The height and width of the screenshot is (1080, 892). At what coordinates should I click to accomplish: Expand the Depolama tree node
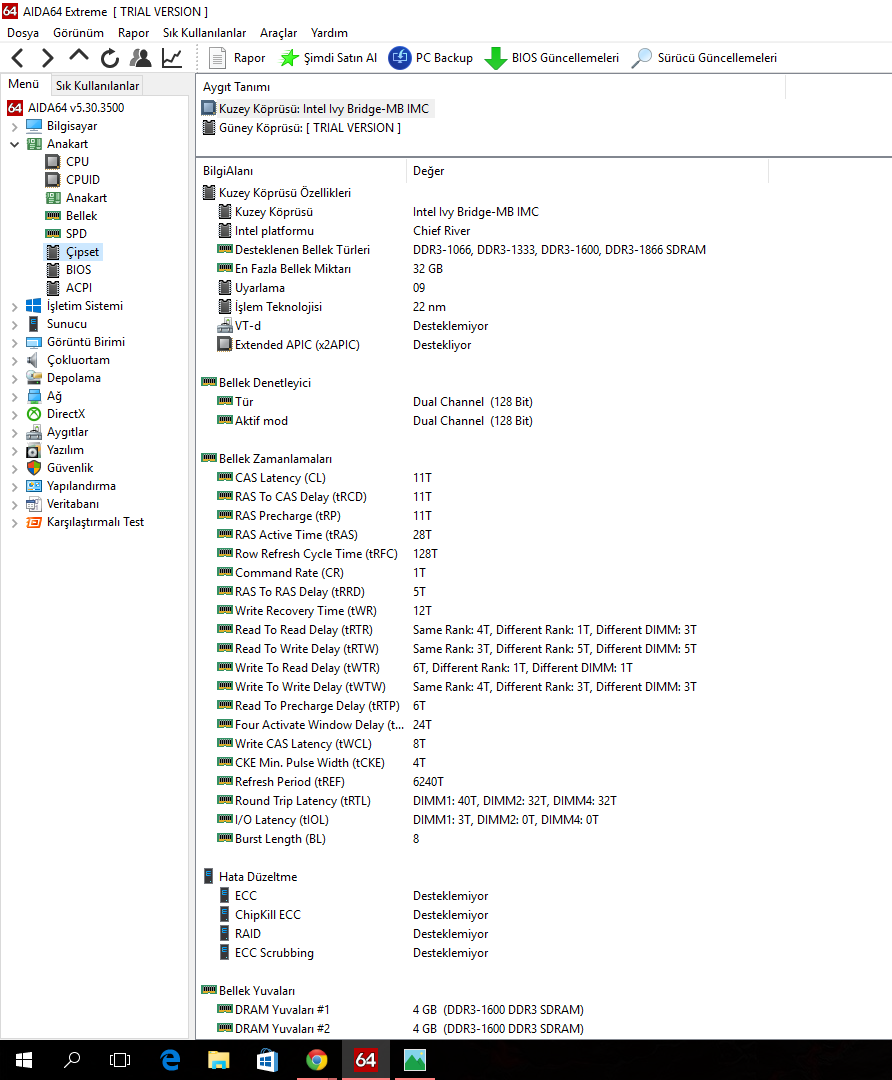coord(15,378)
